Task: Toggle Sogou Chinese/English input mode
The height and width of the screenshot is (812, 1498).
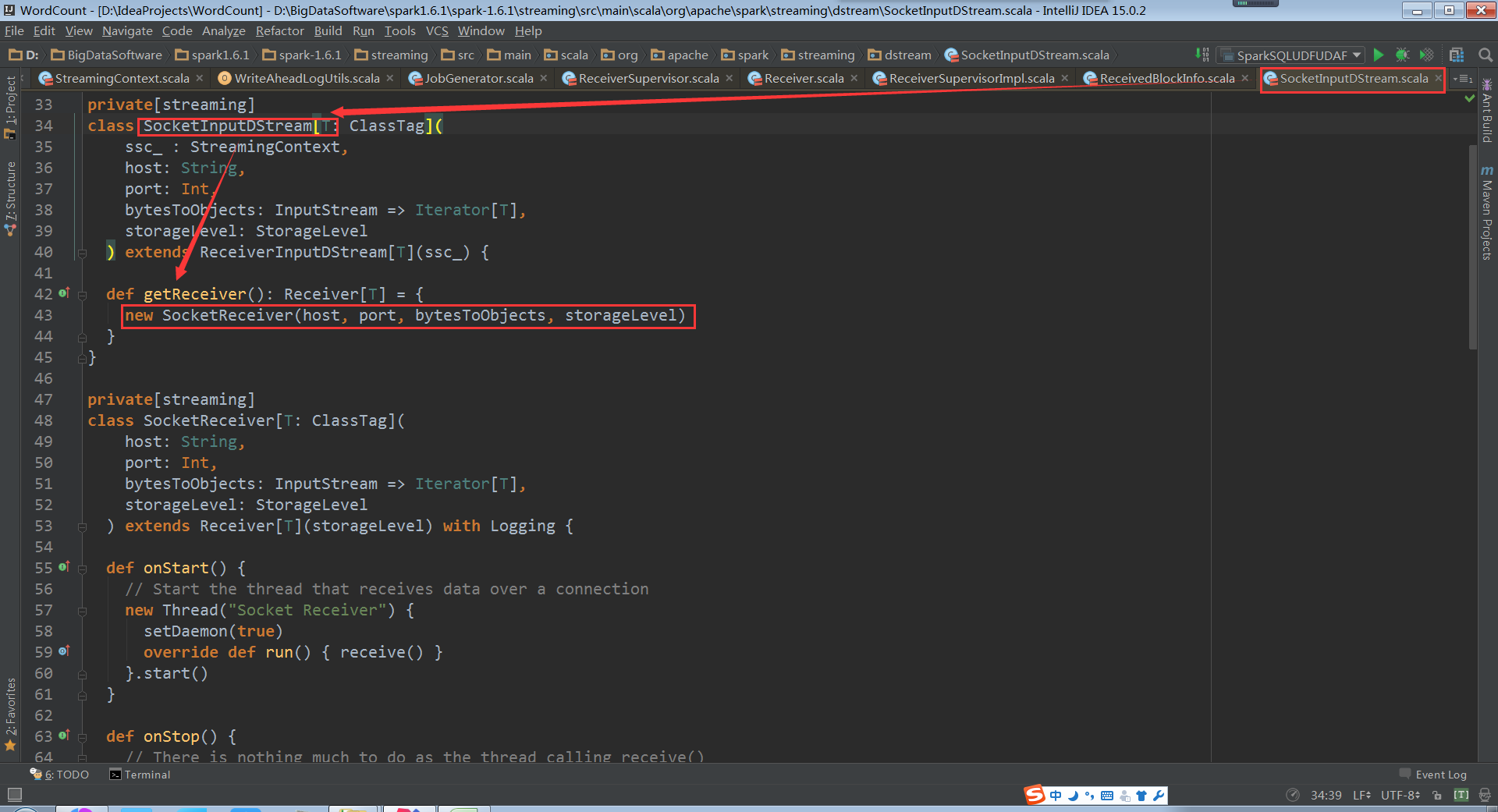Action: [1056, 796]
